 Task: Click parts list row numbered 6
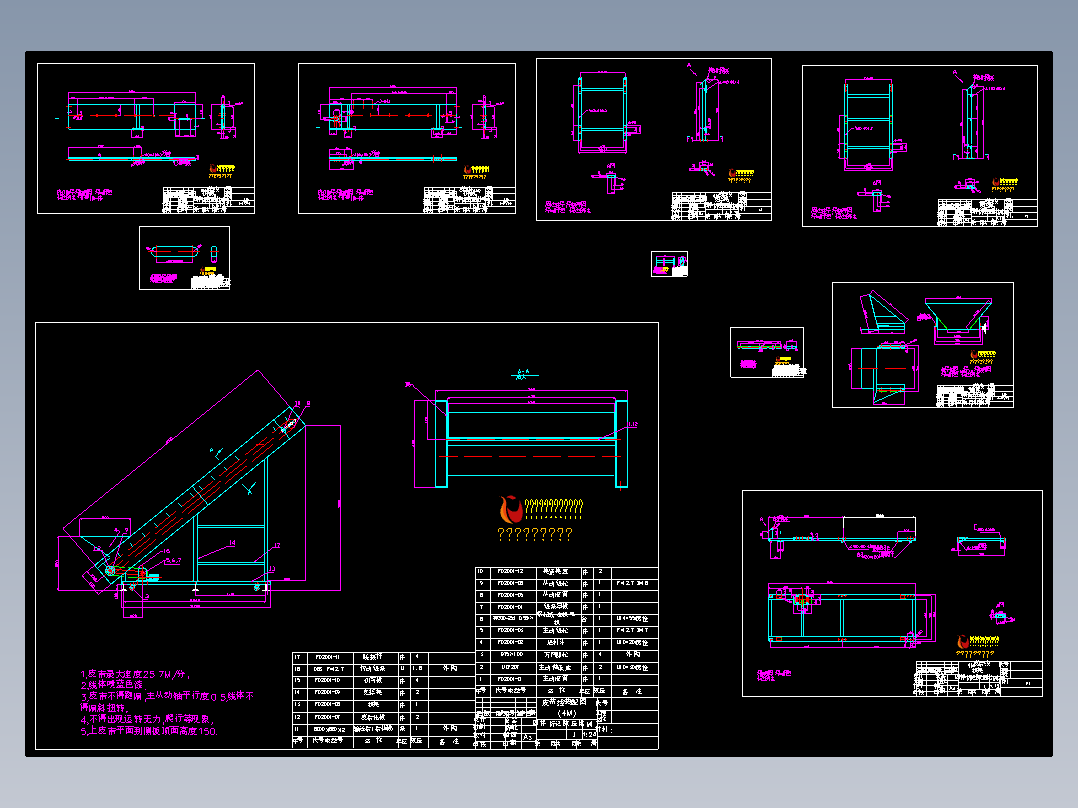click(566, 619)
